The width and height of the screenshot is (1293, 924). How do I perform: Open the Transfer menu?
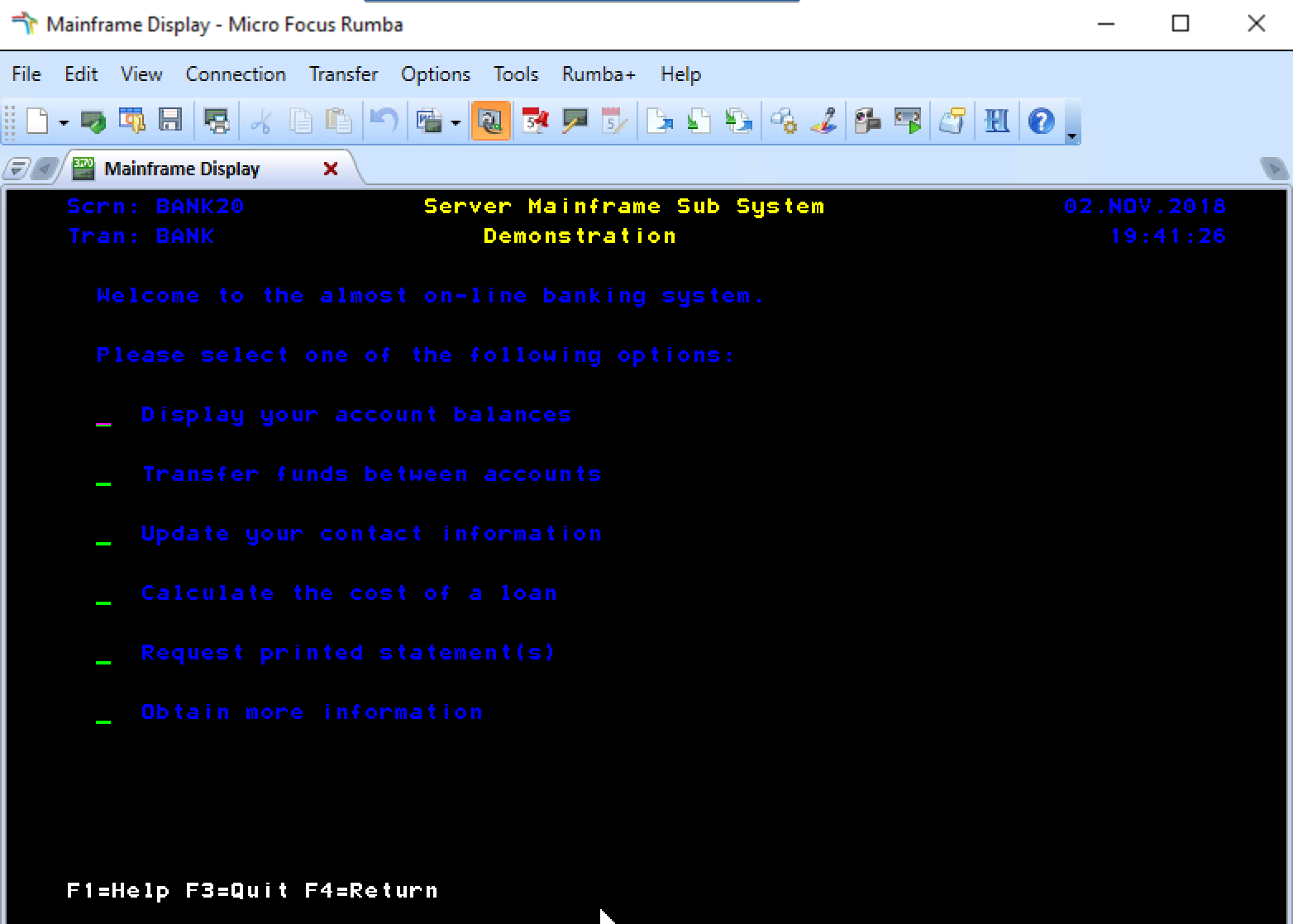point(344,74)
